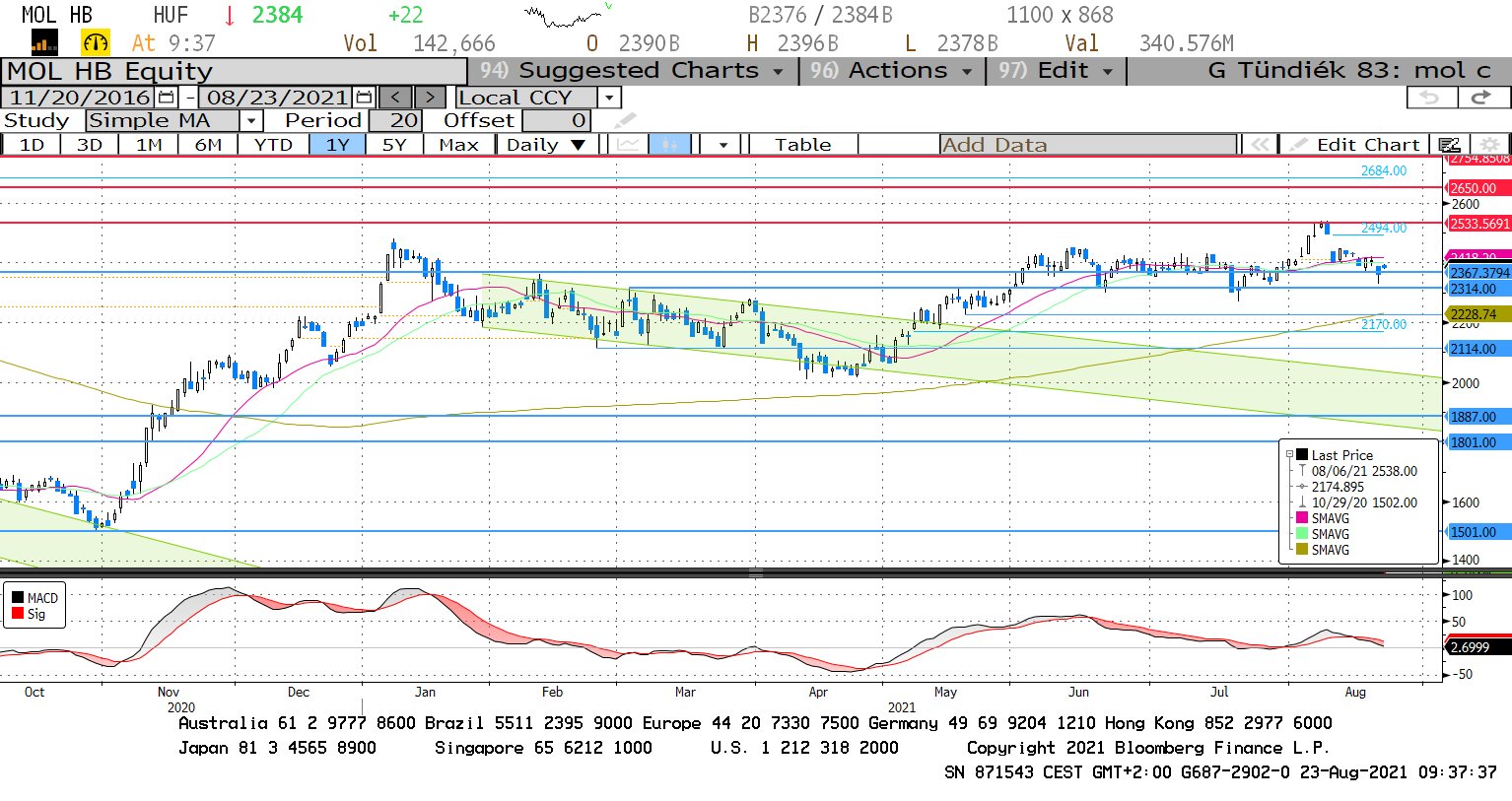
Task: Click the average 2174.895 marker in legend
Action: coord(1302,487)
